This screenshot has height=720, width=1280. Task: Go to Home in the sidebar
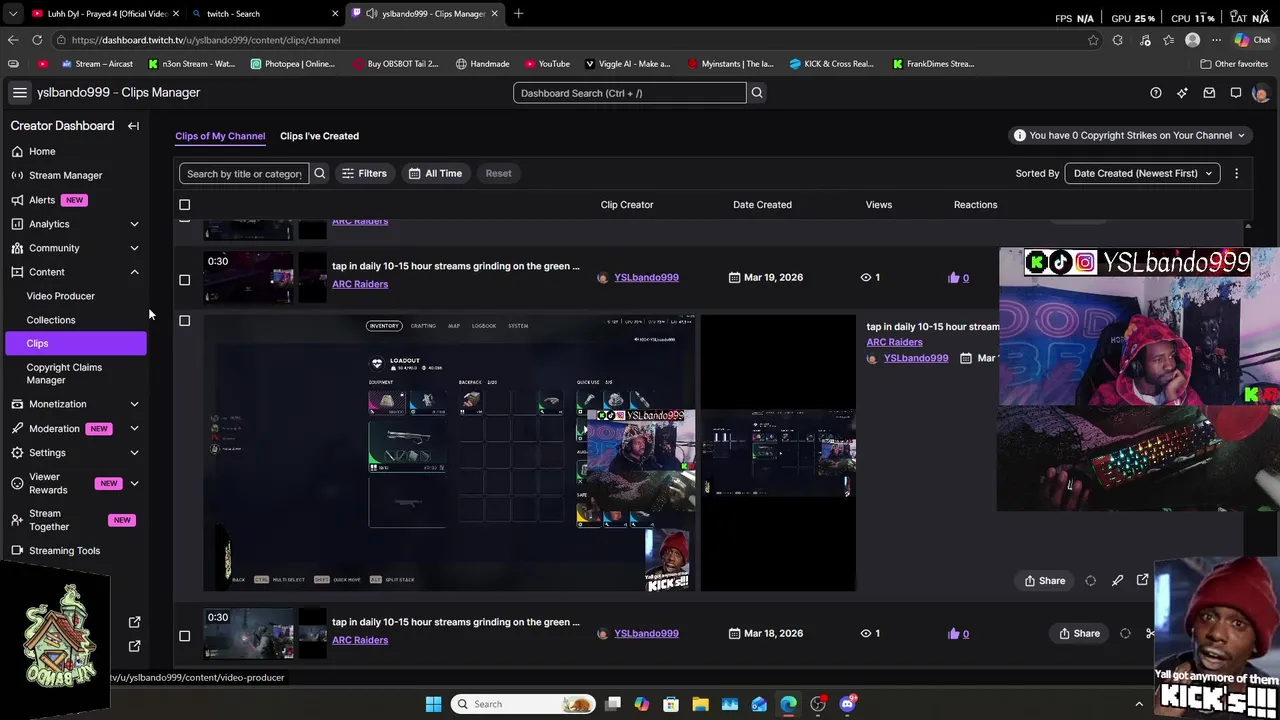pyautogui.click(x=42, y=151)
